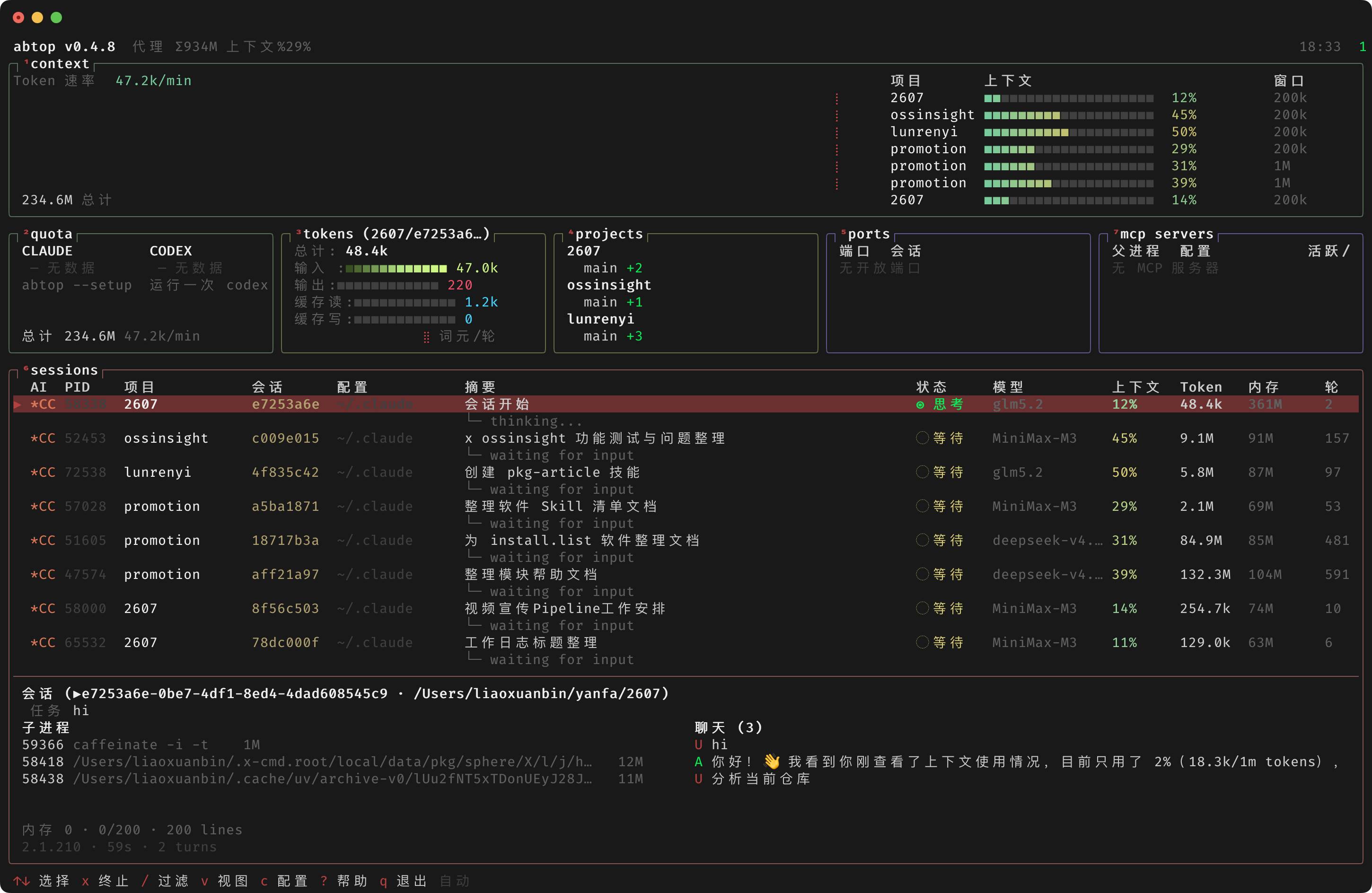Click the 无开放端口 message in ports
Image resolution: width=1372 pixels, height=893 pixels.
click(879, 268)
